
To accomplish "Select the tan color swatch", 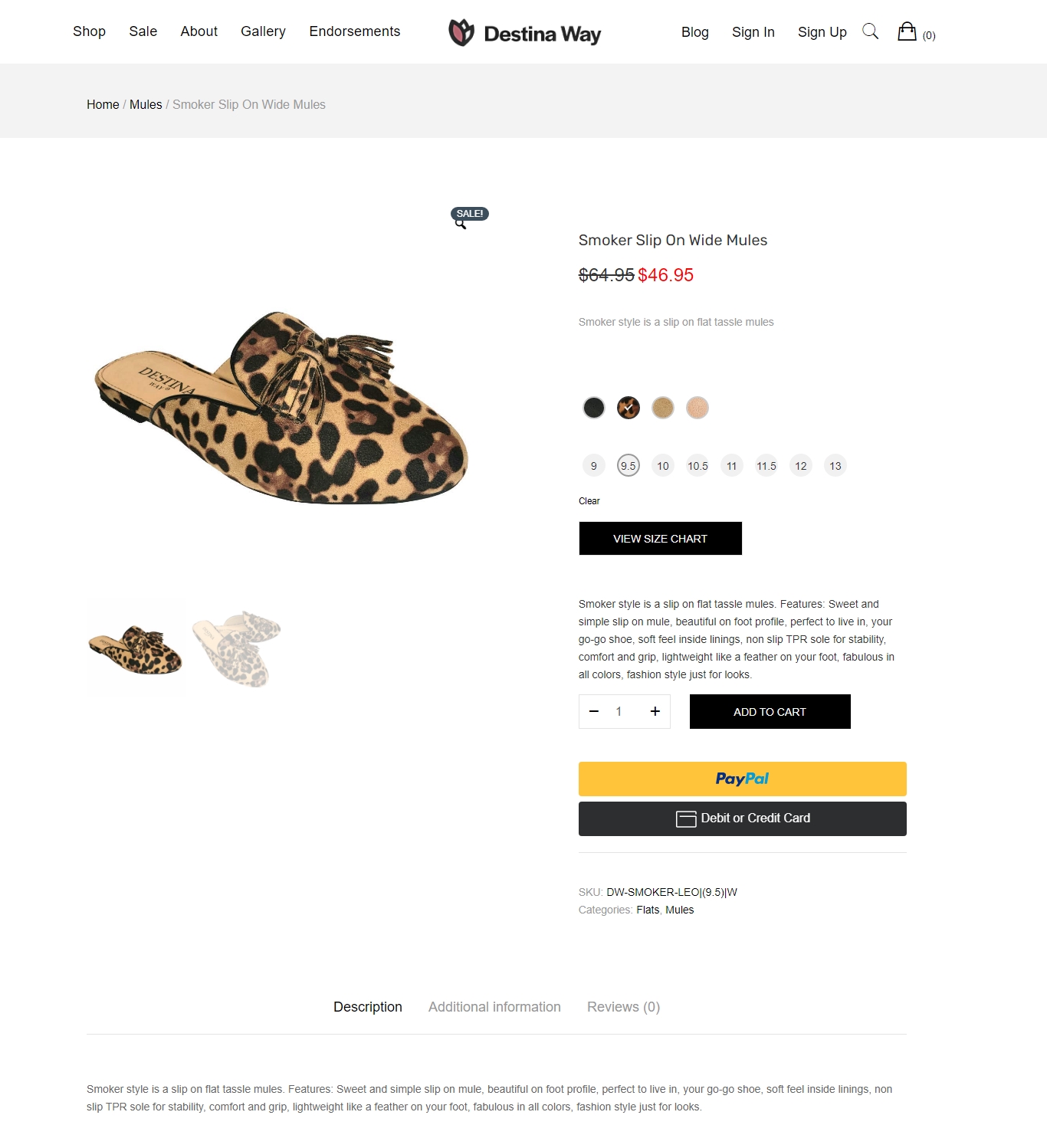I will point(663,408).
